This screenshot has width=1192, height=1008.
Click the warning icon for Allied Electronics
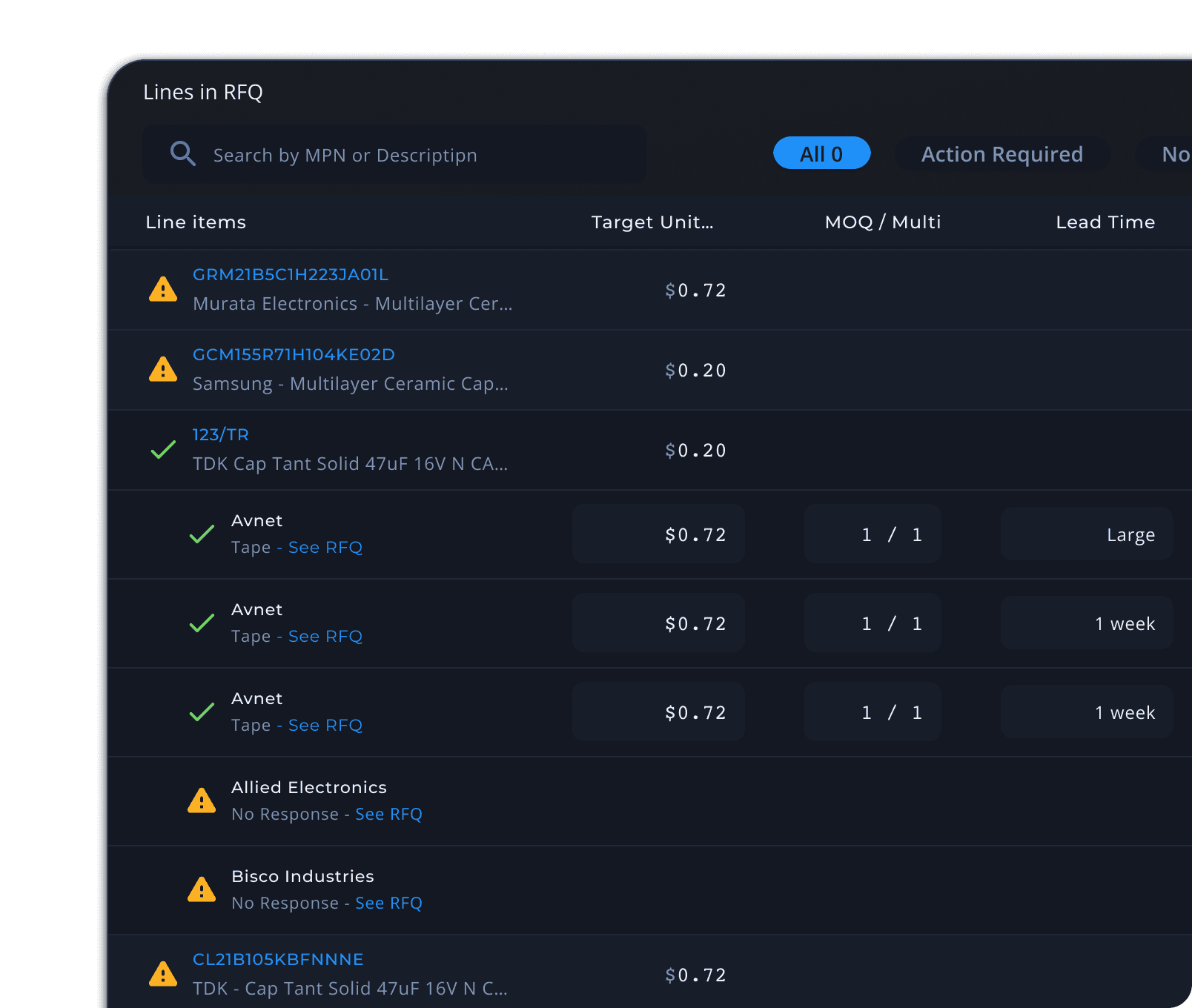point(202,800)
